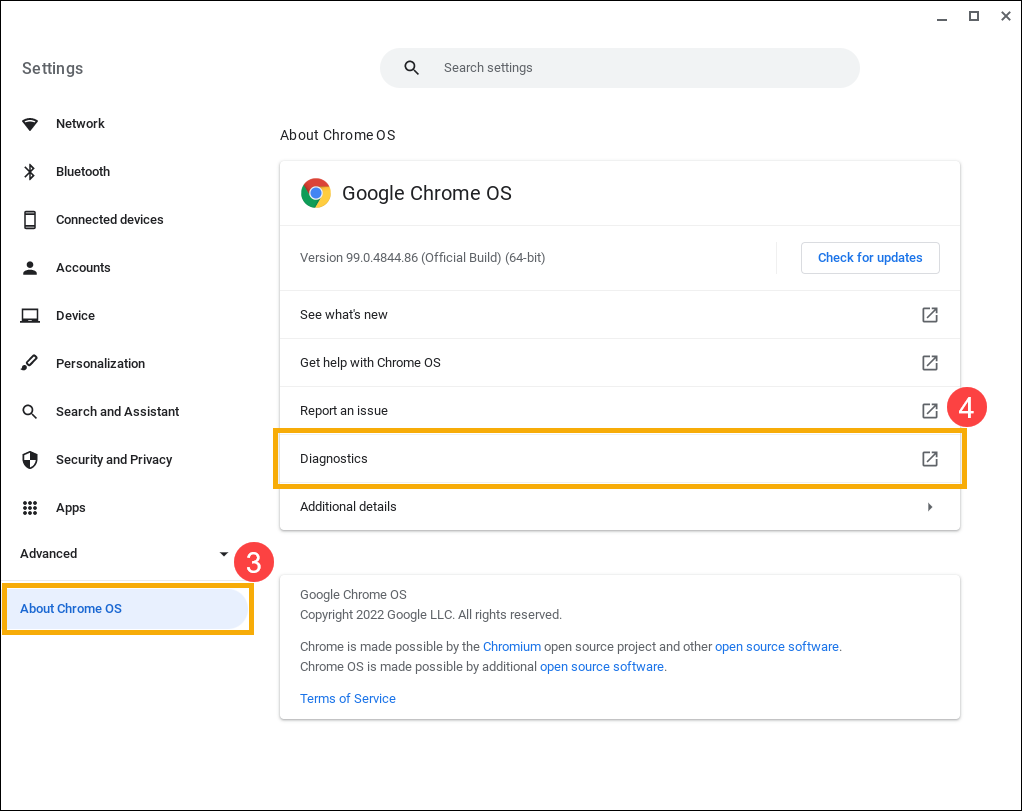Open external link icon for Diagnostics
The height and width of the screenshot is (811, 1022).
click(x=929, y=459)
